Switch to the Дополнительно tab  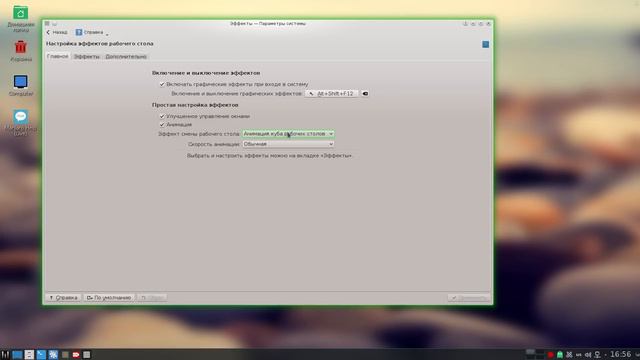(126, 56)
